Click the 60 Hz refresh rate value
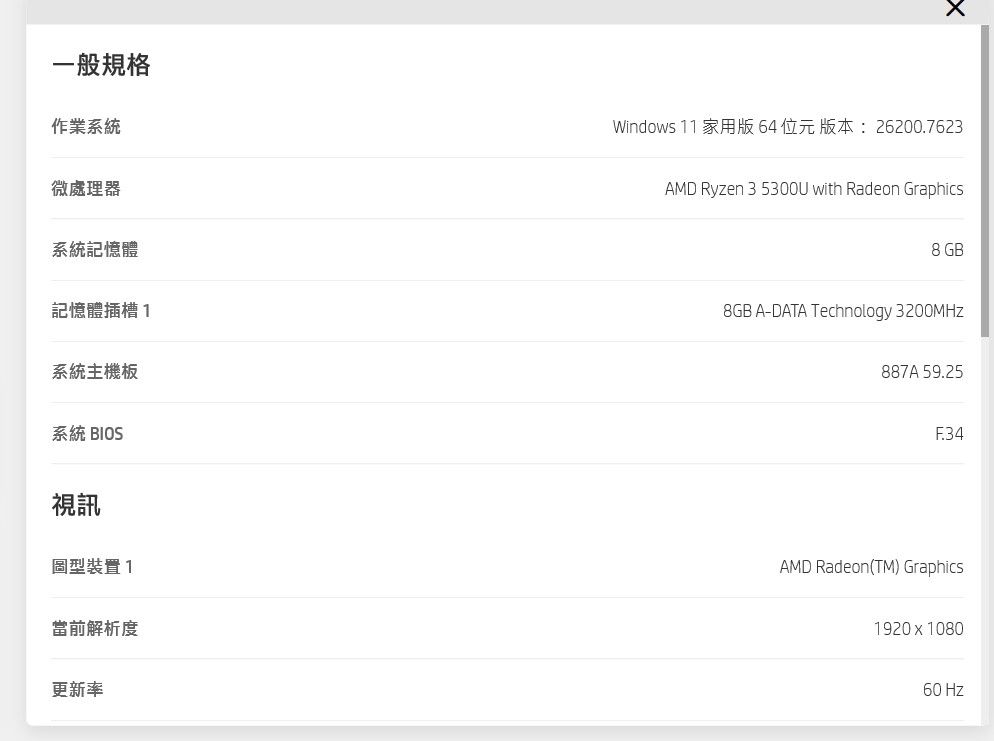 pos(943,690)
